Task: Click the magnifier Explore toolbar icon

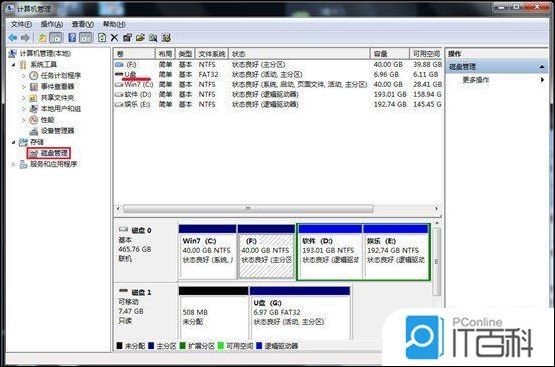Action: (x=153, y=38)
